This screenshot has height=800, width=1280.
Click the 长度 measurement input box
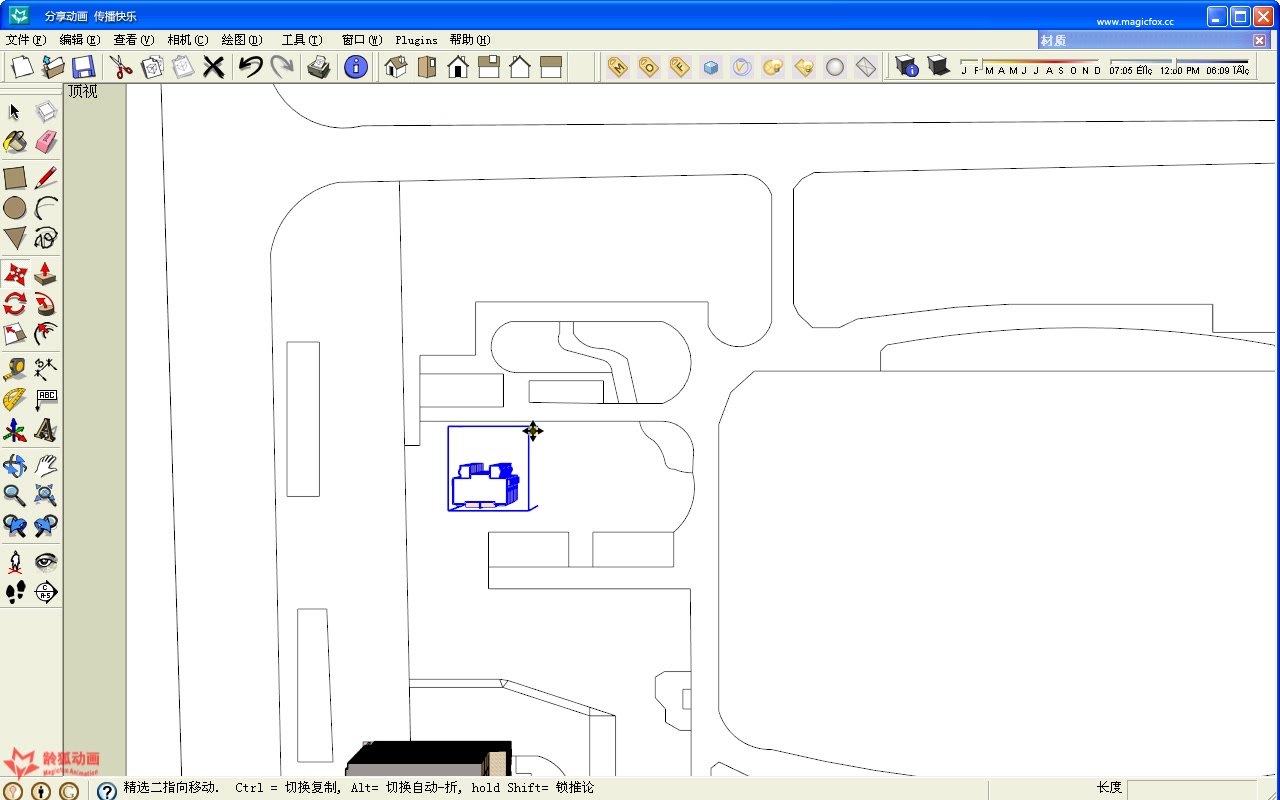coord(1192,789)
